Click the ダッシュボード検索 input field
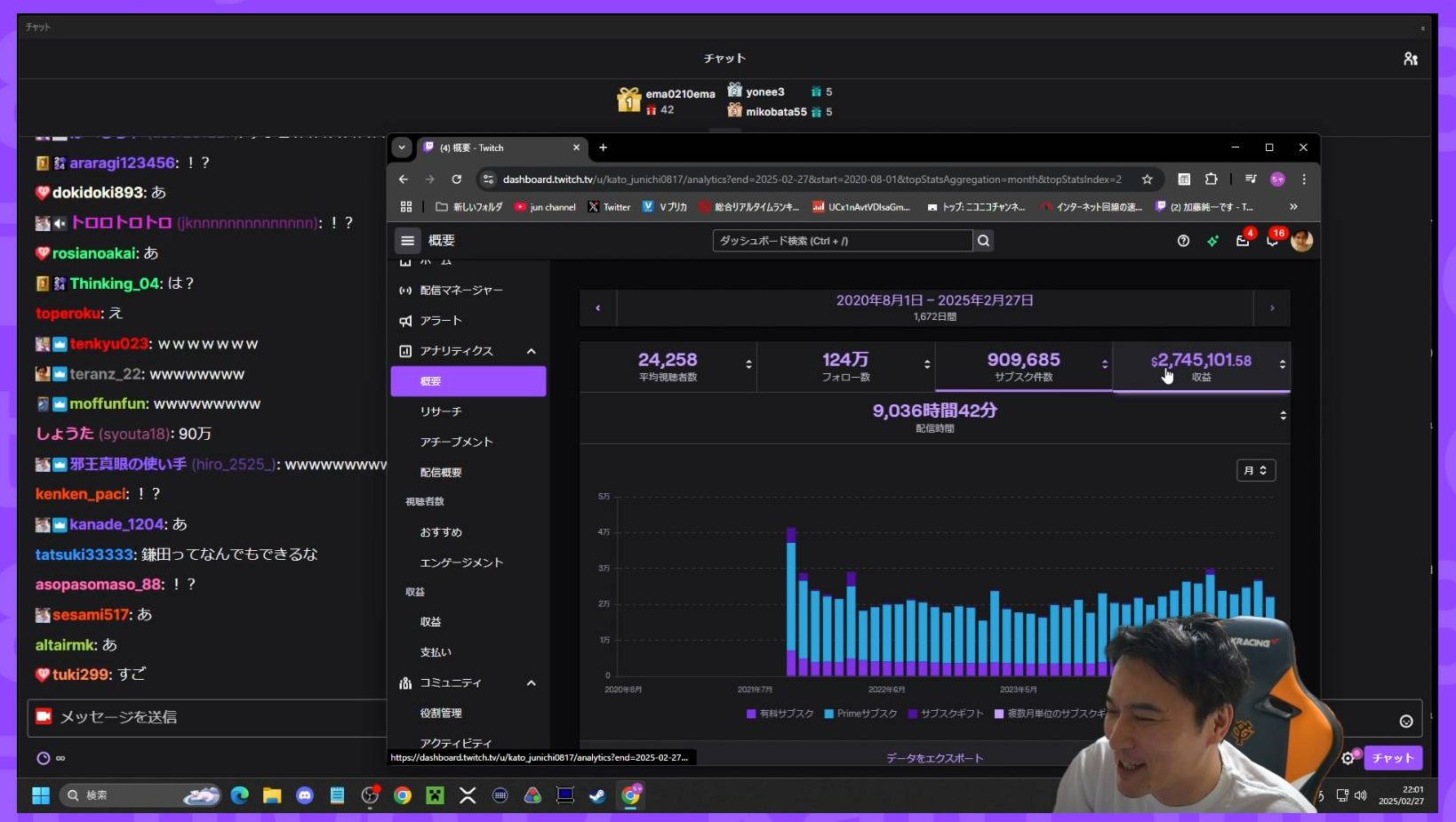 841,241
